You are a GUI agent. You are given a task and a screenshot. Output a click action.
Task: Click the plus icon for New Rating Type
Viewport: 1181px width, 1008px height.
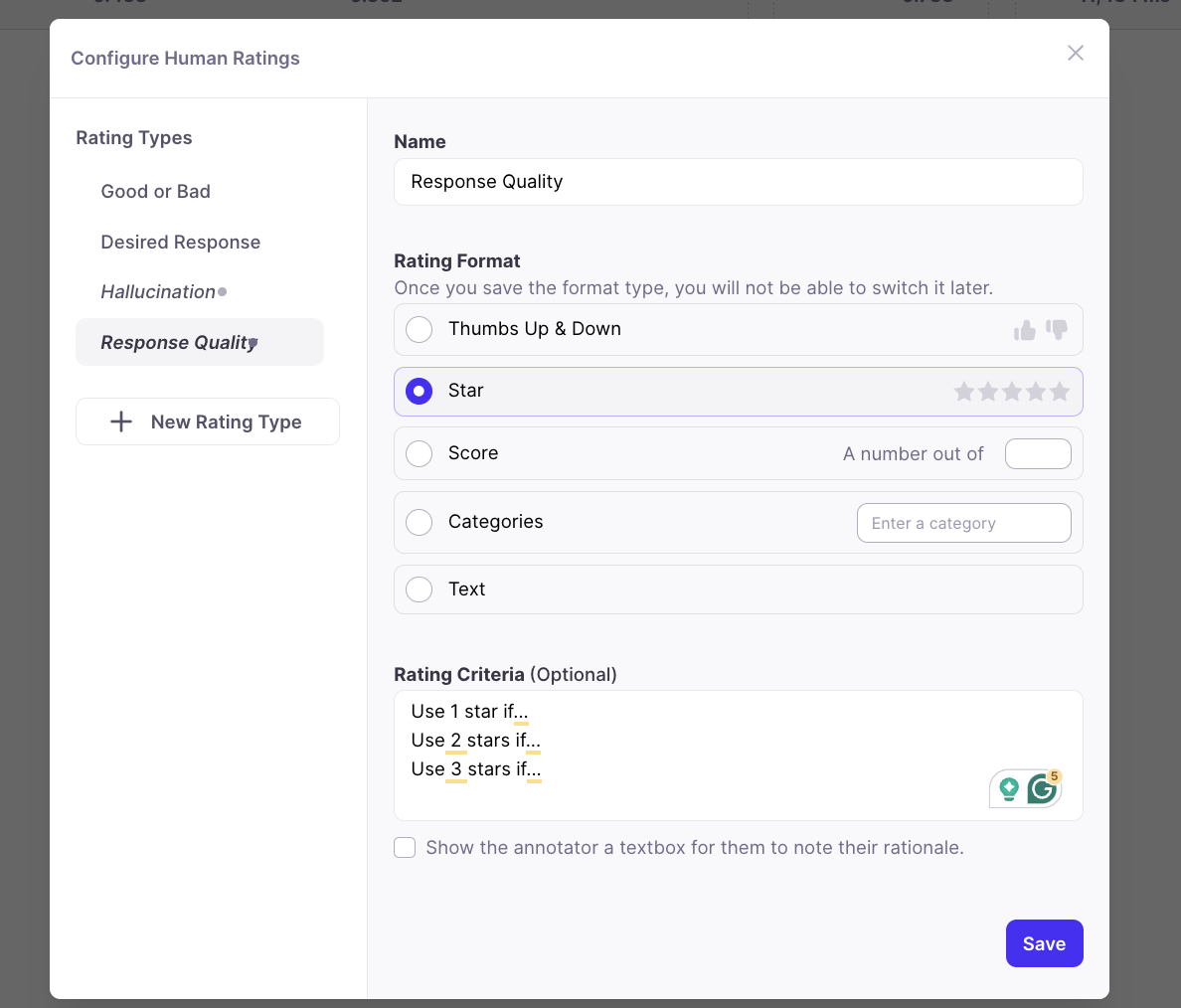click(x=121, y=421)
